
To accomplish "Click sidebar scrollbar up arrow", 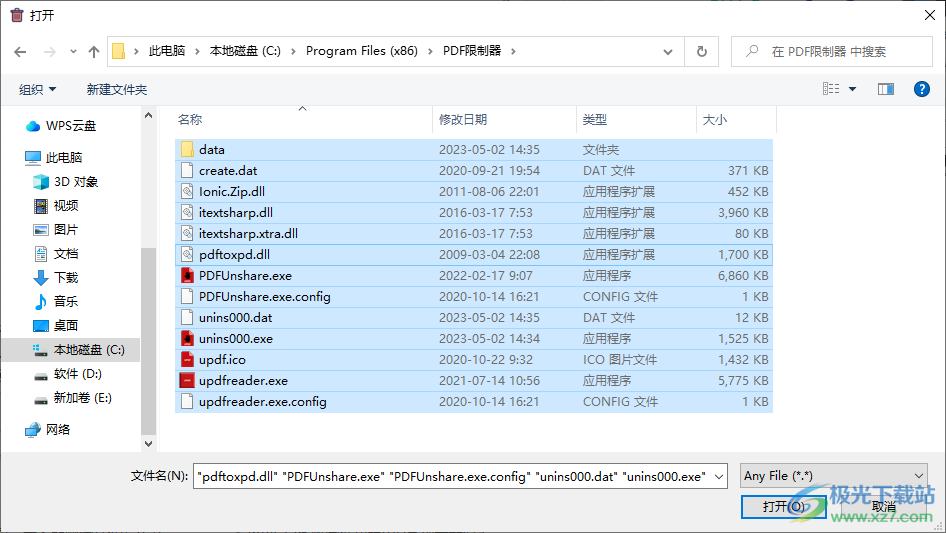I will (x=148, y=115).
